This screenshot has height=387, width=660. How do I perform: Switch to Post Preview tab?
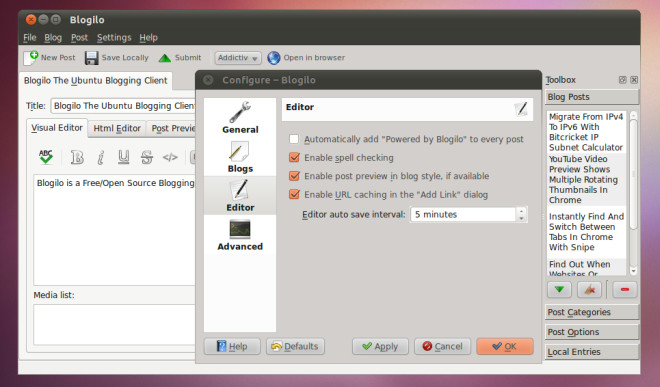click(x=172, y=128)
